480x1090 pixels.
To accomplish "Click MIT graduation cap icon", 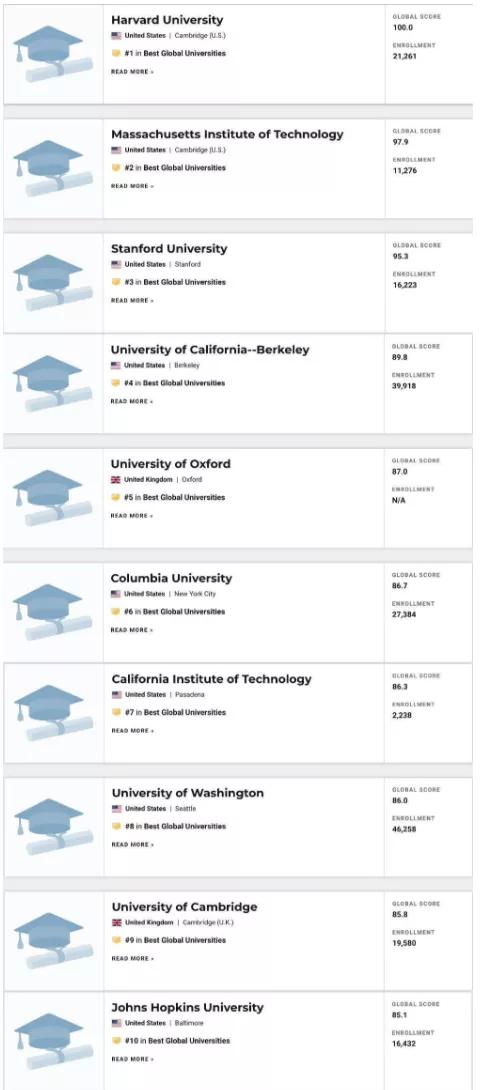I will pos(53,169).
